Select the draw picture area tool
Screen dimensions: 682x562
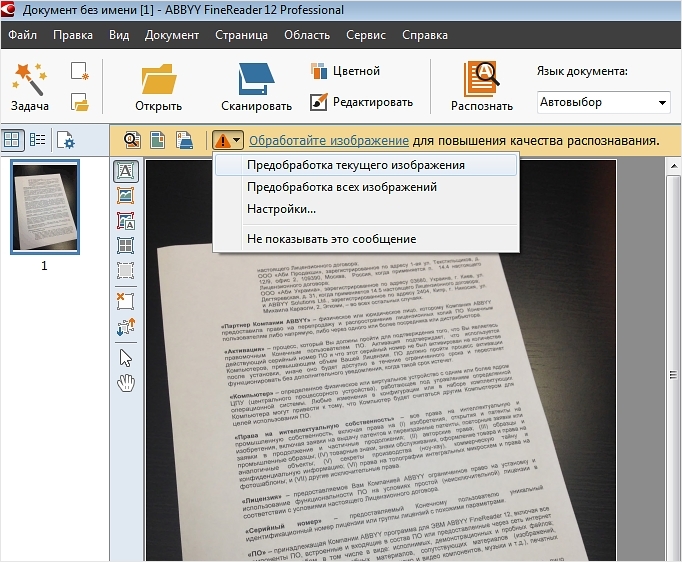tap(126, 196)
